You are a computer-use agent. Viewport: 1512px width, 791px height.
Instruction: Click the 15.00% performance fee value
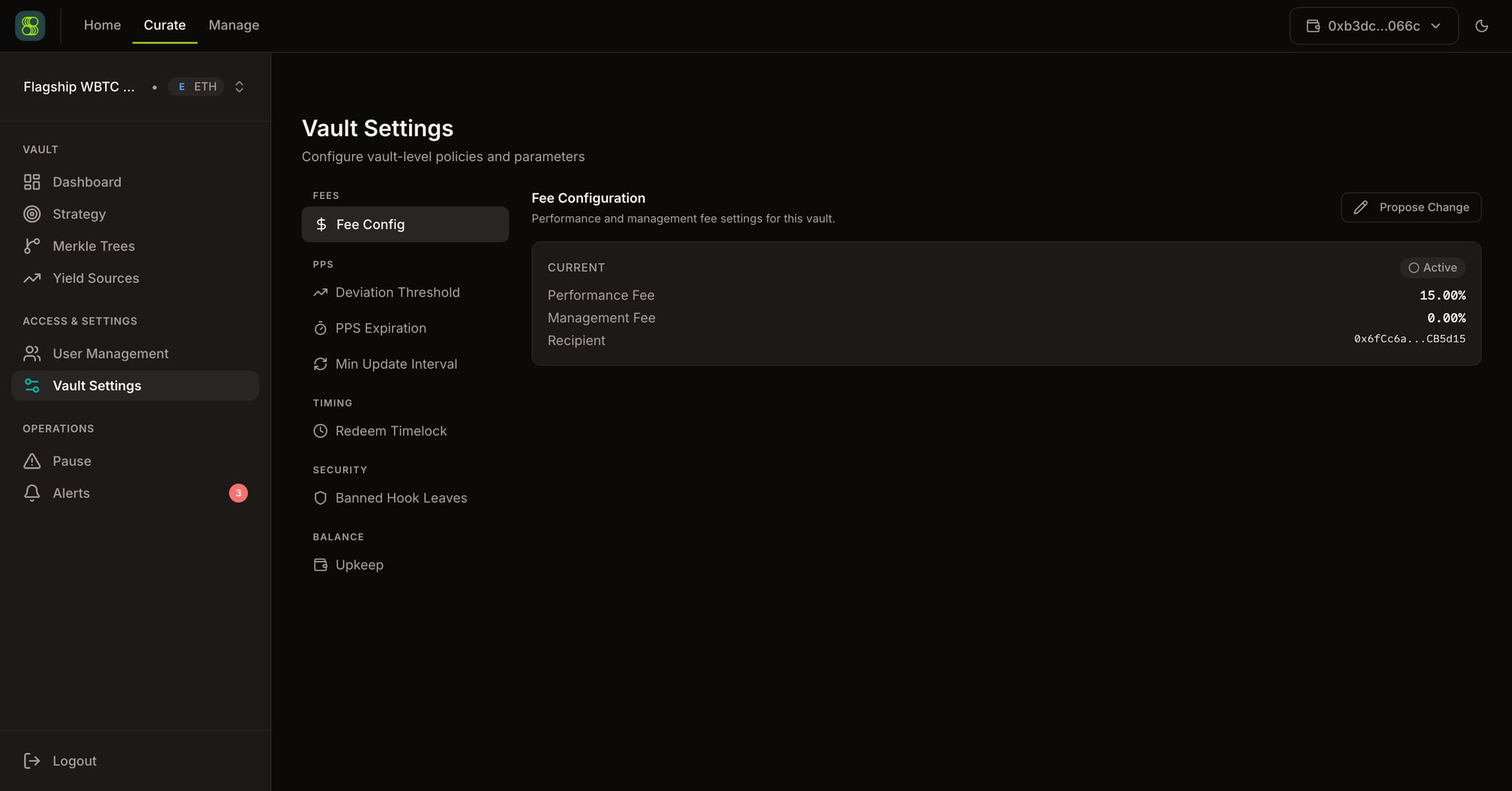tap(1442, 295)
